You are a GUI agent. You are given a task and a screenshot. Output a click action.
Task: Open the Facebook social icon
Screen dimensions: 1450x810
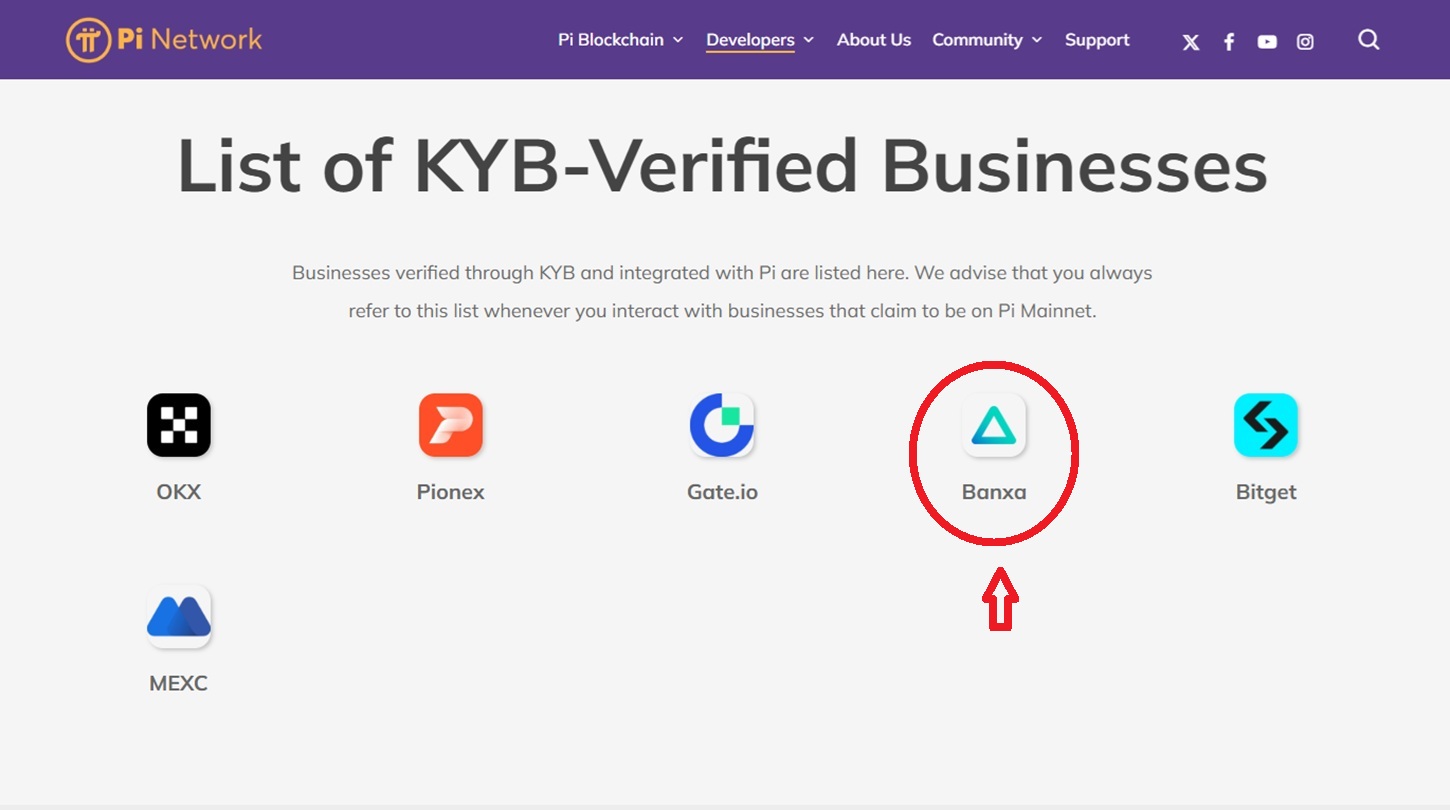point(1229,42)
